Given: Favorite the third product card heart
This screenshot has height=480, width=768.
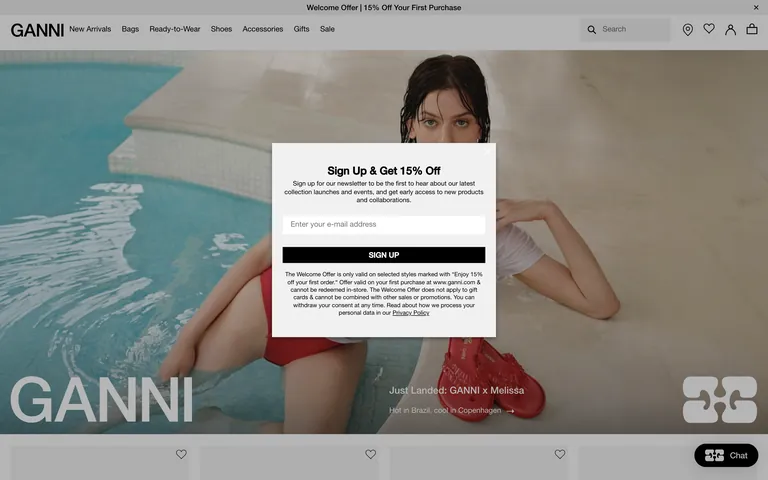Looking at the screenshot, I should pyautogui.click(x=560, y=454).
